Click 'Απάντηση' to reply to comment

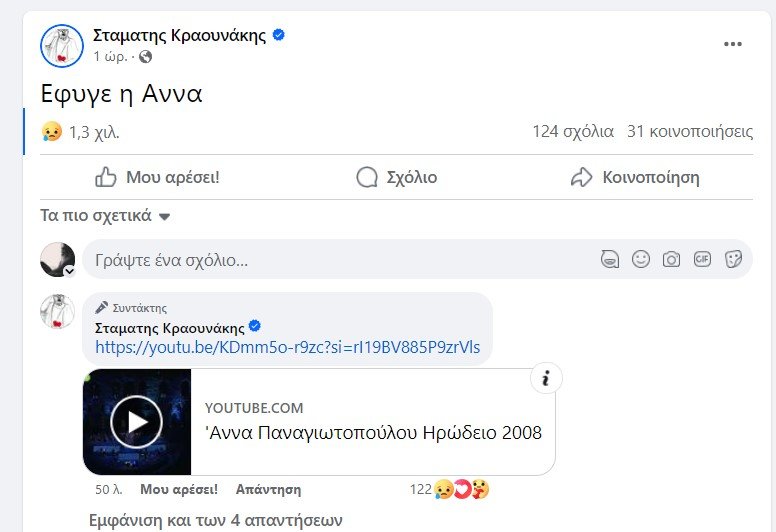point(268,490)
